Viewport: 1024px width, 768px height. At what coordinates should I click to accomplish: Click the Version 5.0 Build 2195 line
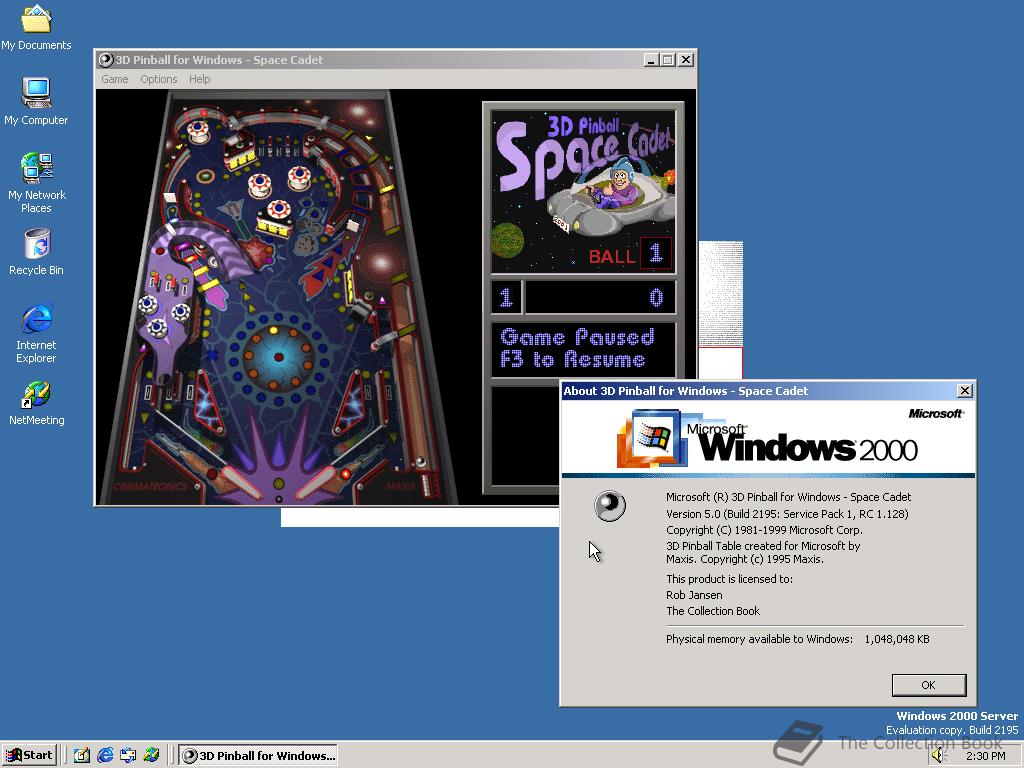(787, 514)
